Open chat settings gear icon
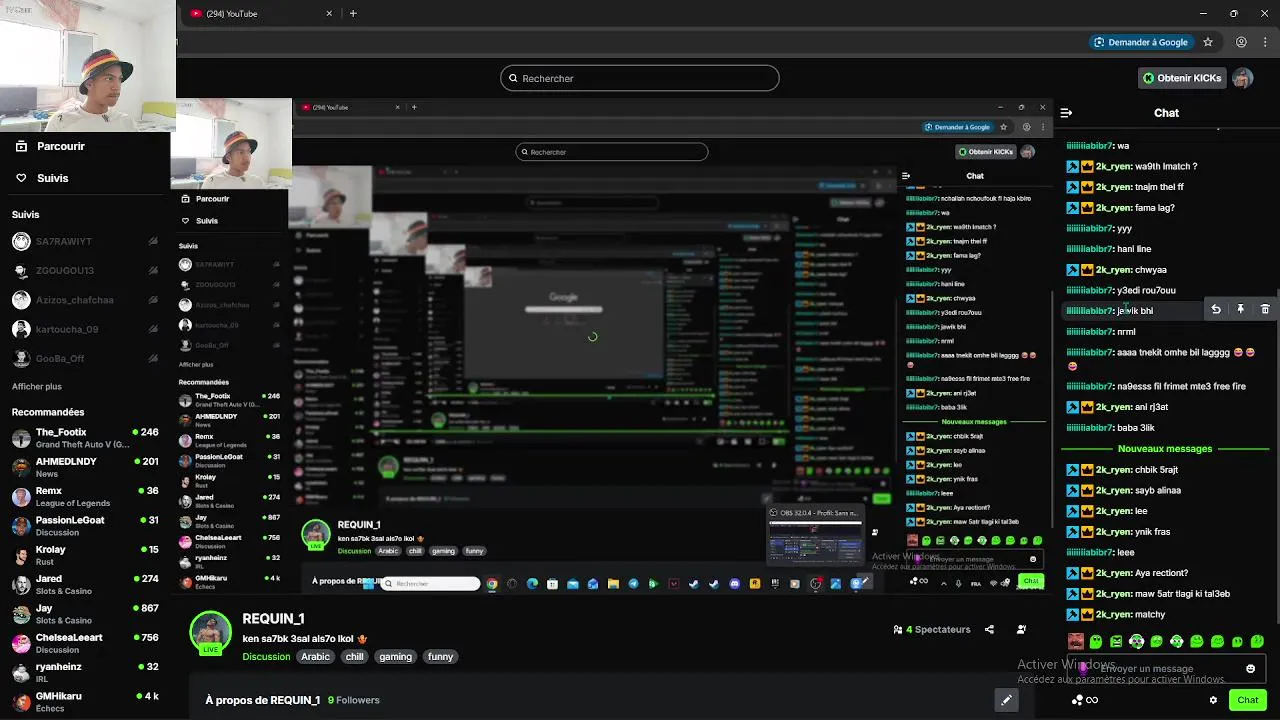The height and width of the screenshot is (720, 1280). (x=1213, y=700)
